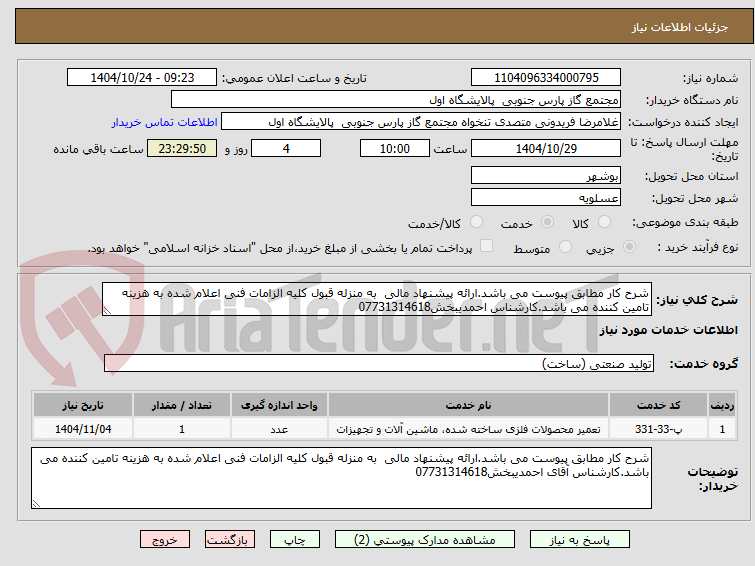Select the کالا/خدمت radio button
This screenshot has width=755, height=566.
[476, 222]
